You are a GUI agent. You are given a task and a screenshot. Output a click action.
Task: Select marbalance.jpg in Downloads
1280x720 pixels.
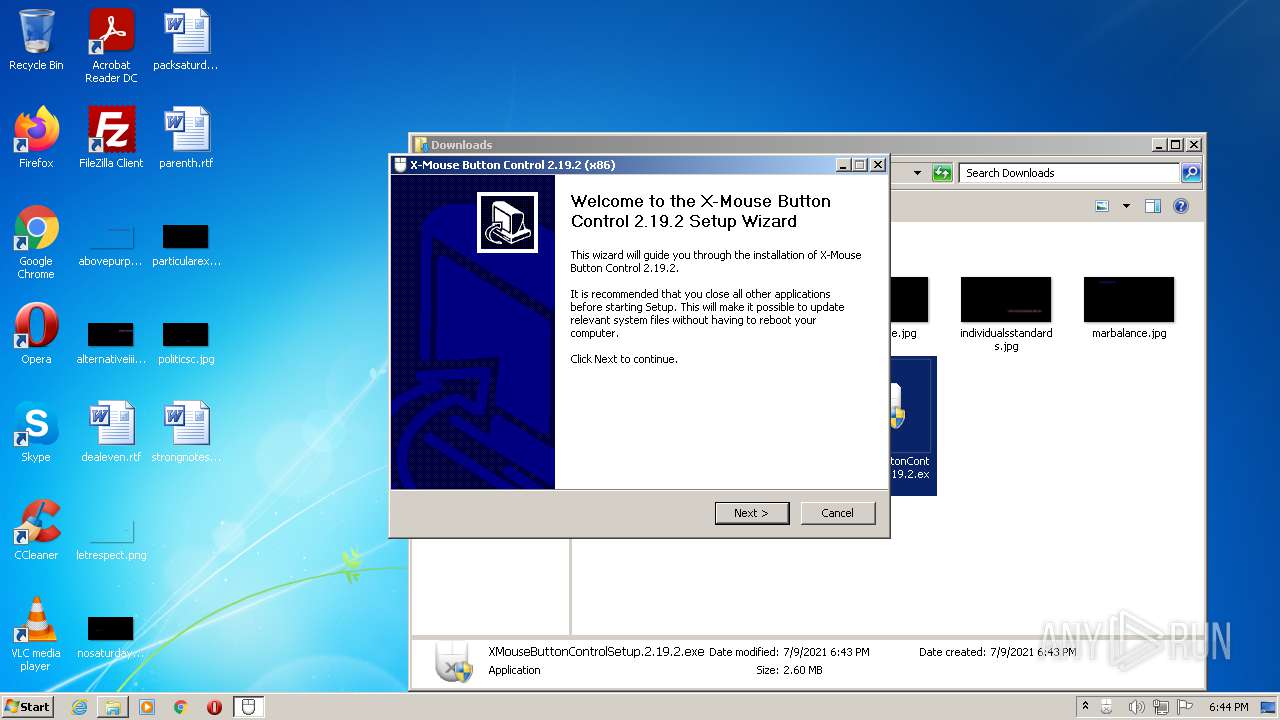(x=1129, y=308)
